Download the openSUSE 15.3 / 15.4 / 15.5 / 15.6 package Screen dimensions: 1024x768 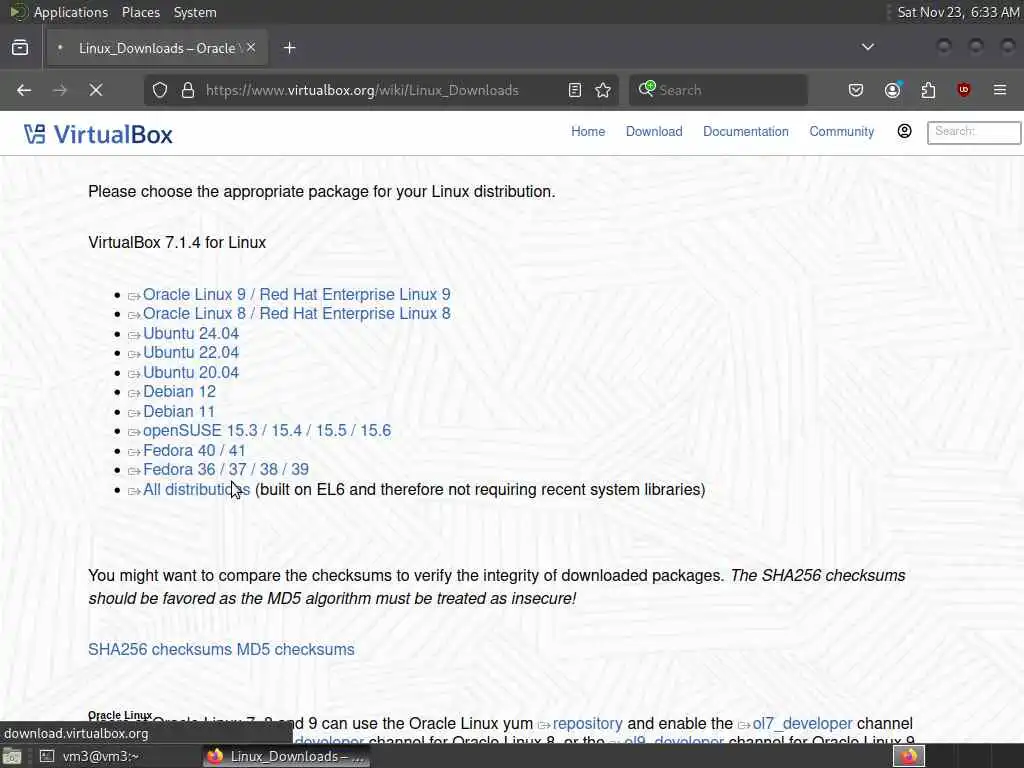coord(266,431)
